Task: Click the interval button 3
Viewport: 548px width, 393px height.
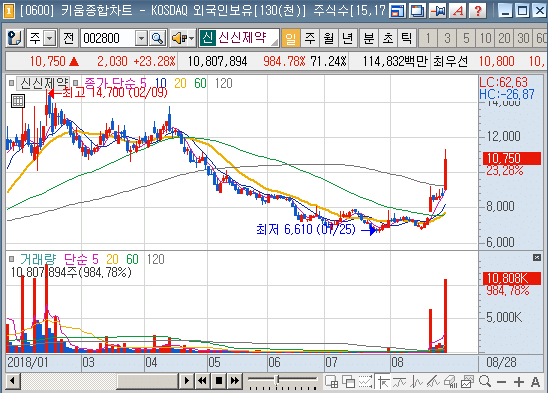Action: tap(447, 38)
